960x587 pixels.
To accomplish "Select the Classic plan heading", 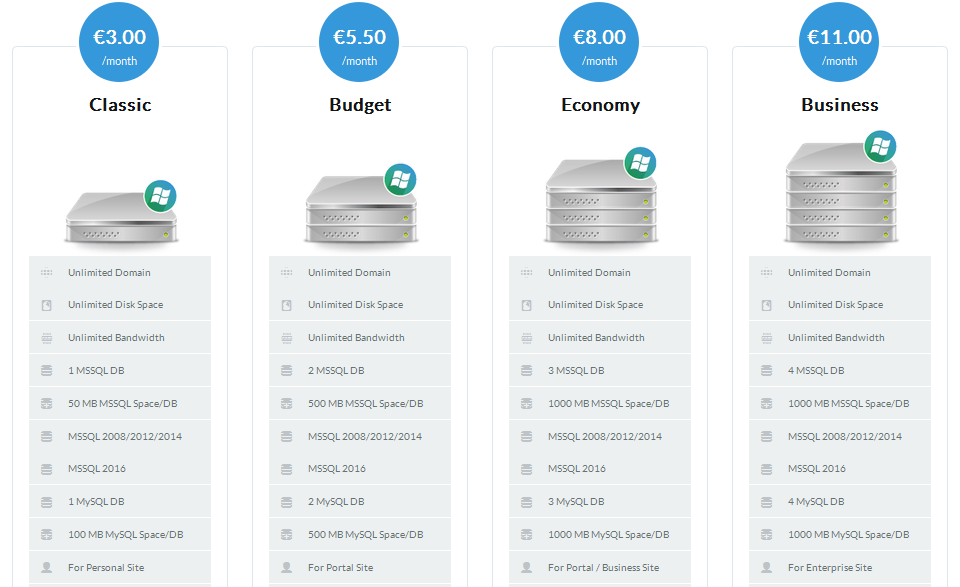I will pos(120,105).
